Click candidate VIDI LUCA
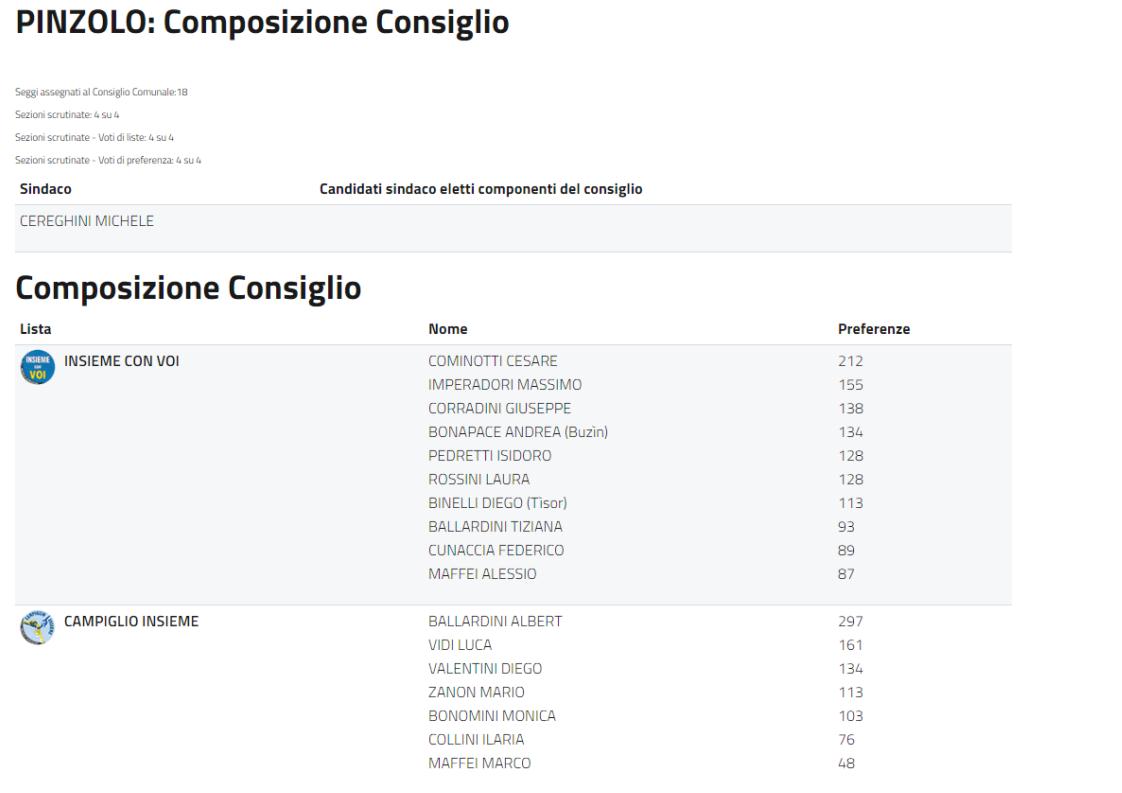This screenshot has width=1122, height=793. point(460,645)
